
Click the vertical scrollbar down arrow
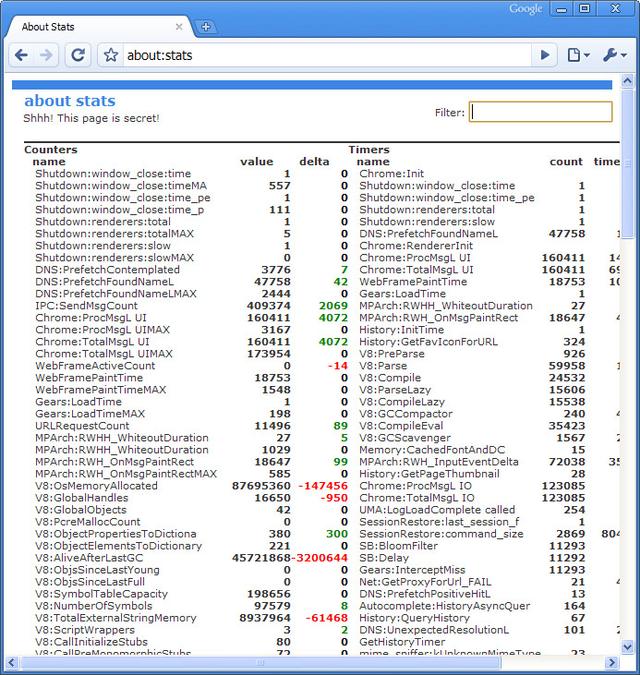click(x=626, y=647)
